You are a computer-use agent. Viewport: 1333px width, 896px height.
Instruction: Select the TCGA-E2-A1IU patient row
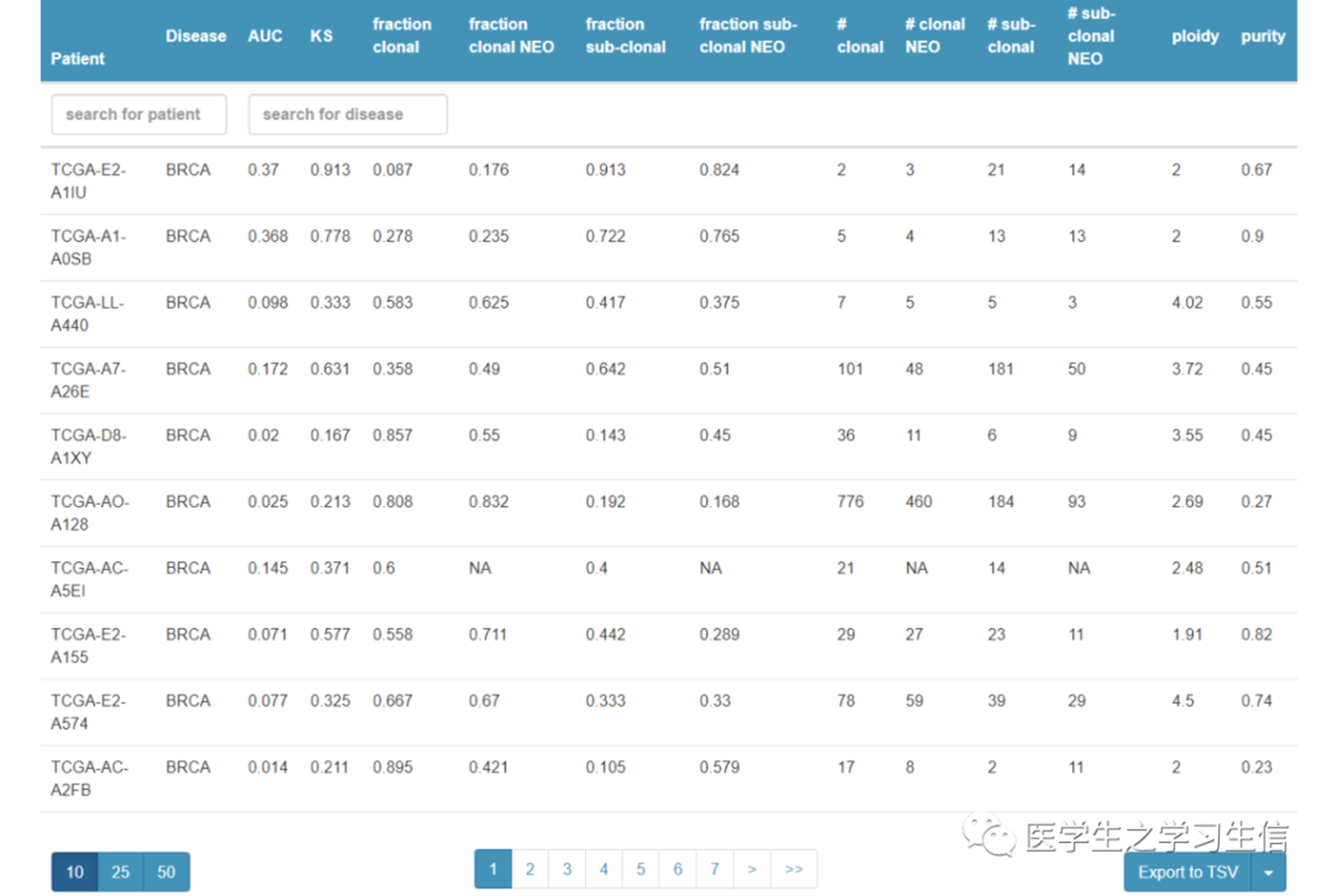(88, 181)
